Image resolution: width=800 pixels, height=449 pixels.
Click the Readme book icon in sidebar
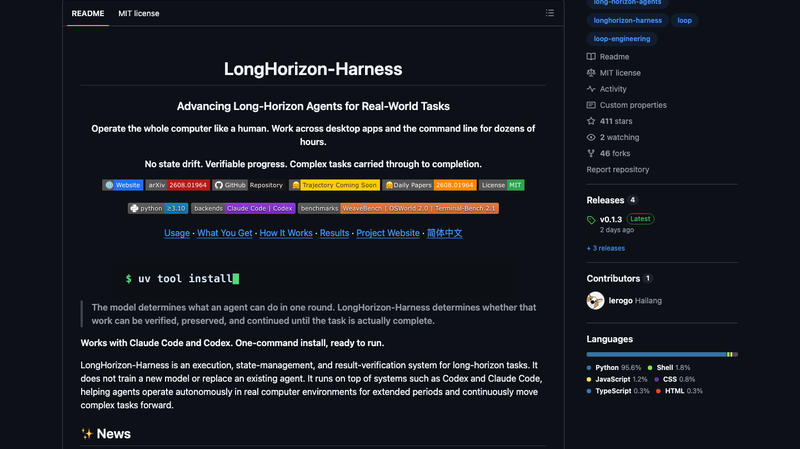[591, 57]
